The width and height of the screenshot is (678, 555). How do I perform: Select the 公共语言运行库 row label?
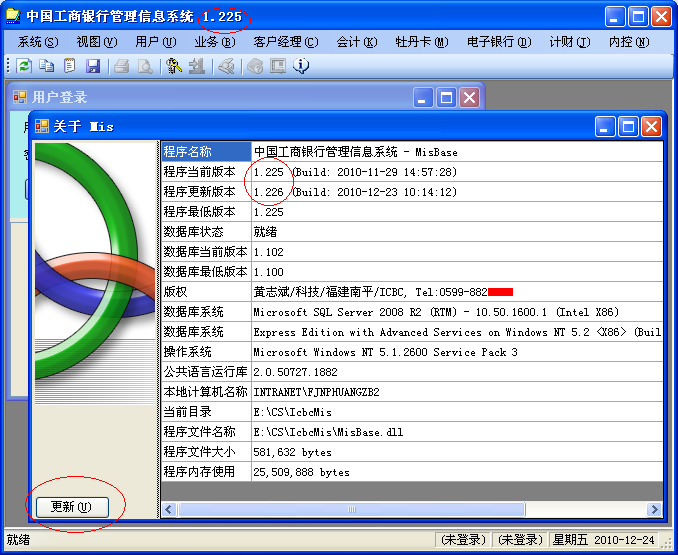(206, 372)
